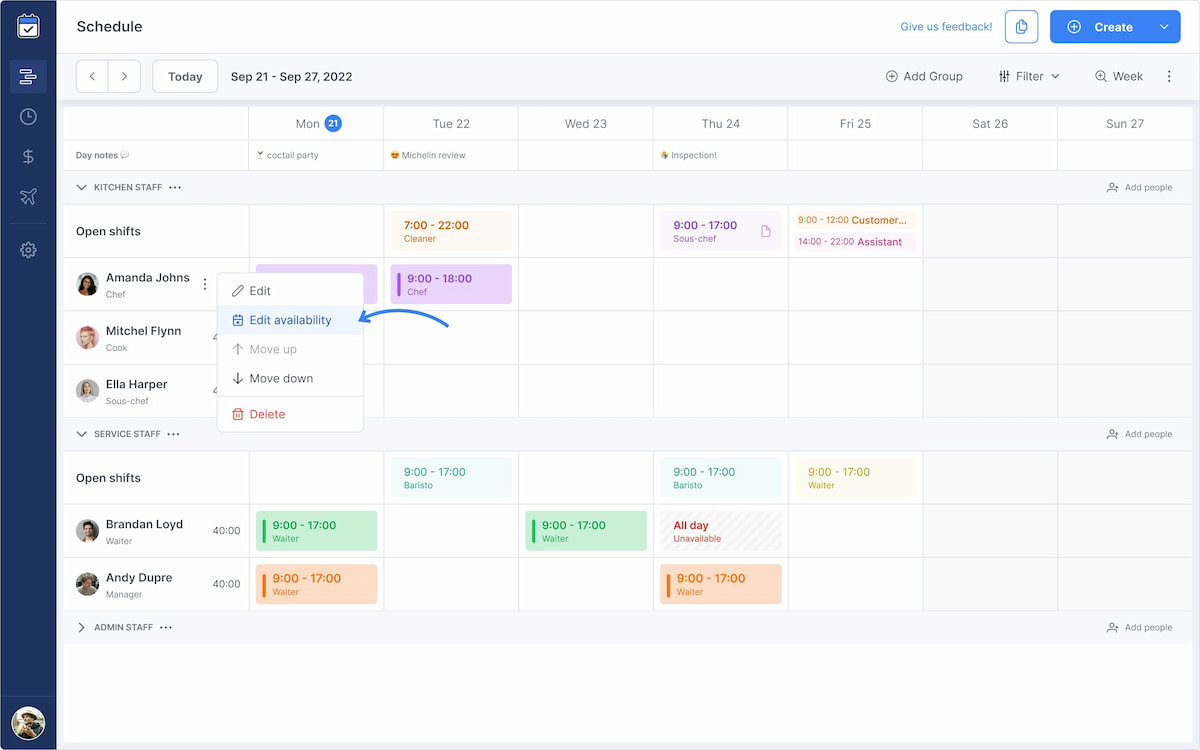Click Add people for SERVICE STAFF row

coord(1139,433)
